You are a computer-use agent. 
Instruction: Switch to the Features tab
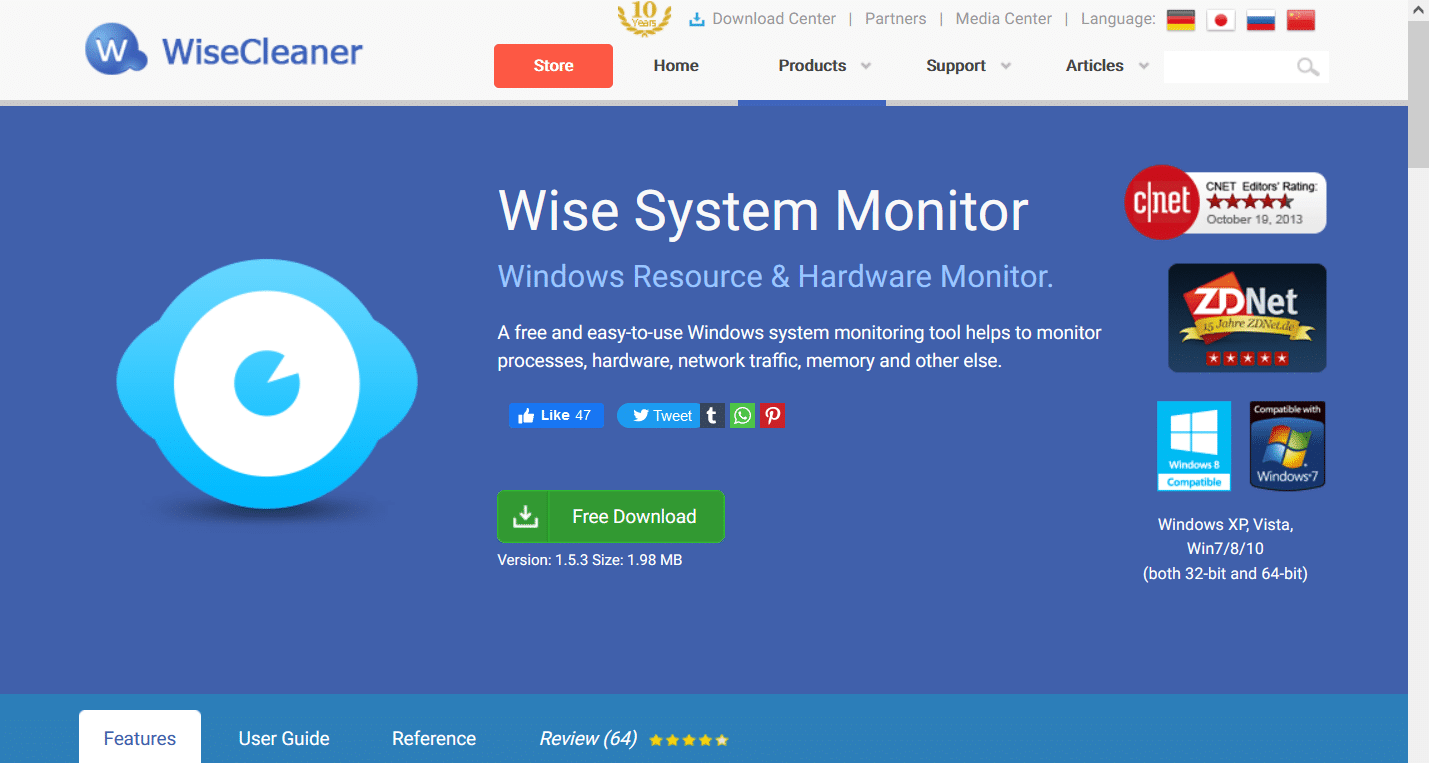tap(140, 738)
